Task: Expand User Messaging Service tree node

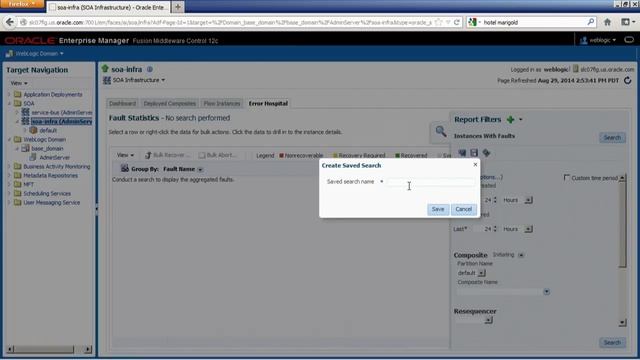Action: click(9, 202)
